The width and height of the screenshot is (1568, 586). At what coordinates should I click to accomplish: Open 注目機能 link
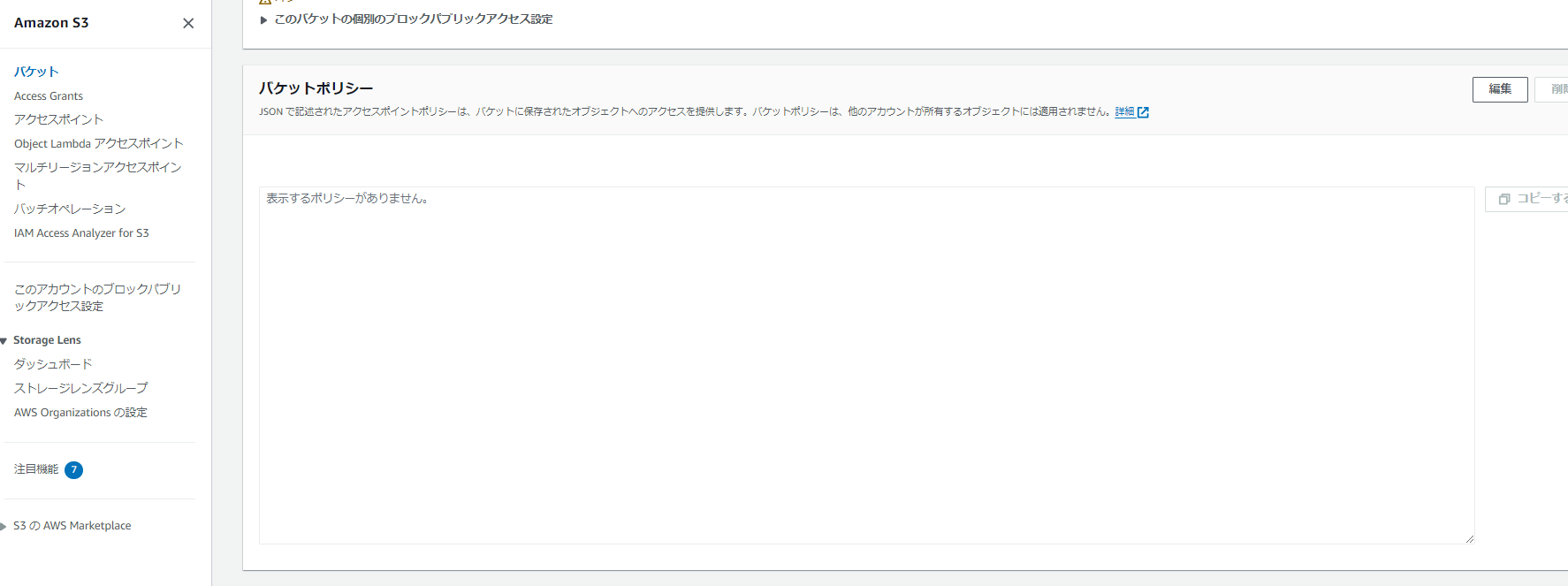point(36,469)
